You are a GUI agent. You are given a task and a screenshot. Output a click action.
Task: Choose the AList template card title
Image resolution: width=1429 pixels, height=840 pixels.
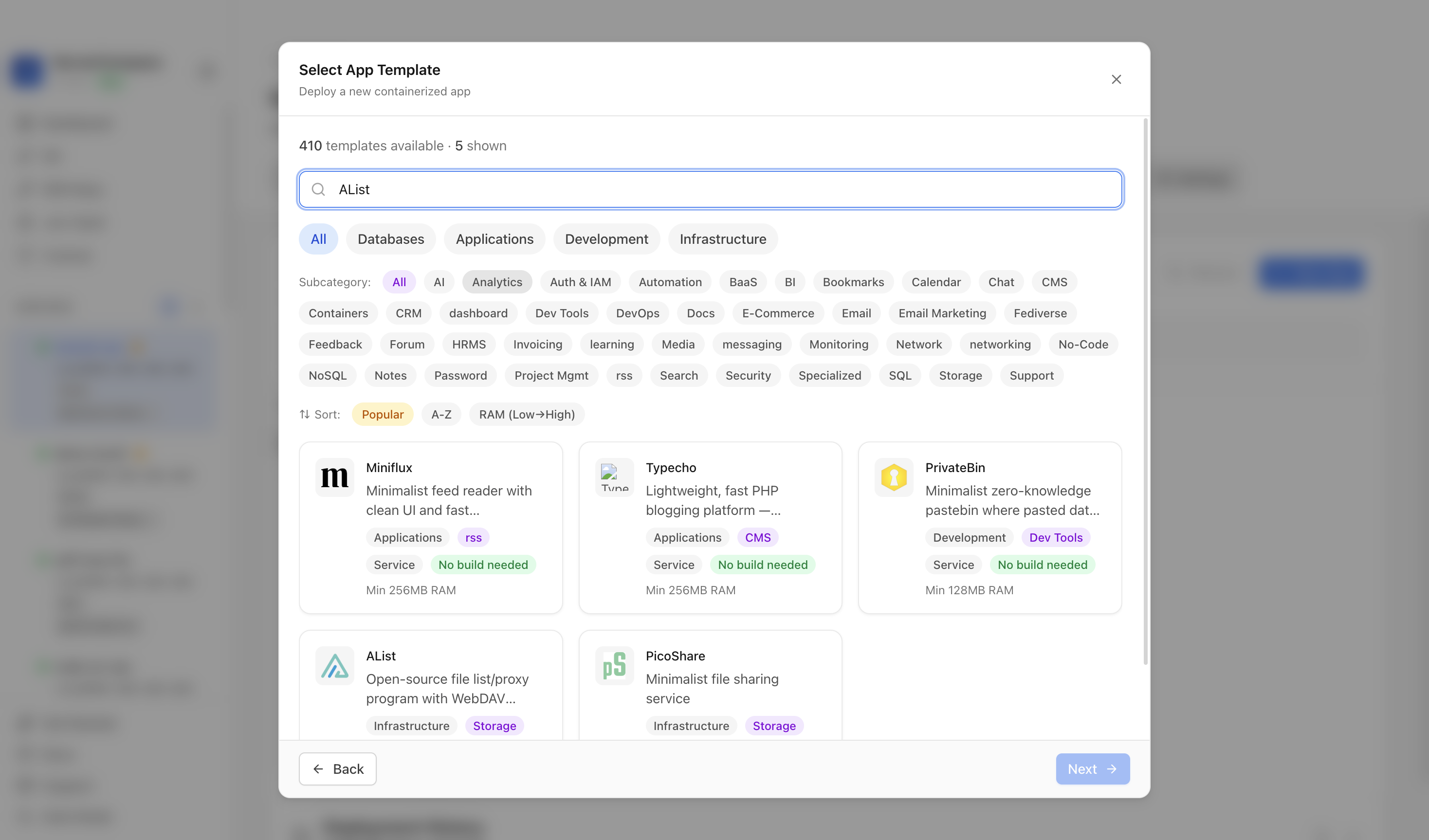click(381, 656)
